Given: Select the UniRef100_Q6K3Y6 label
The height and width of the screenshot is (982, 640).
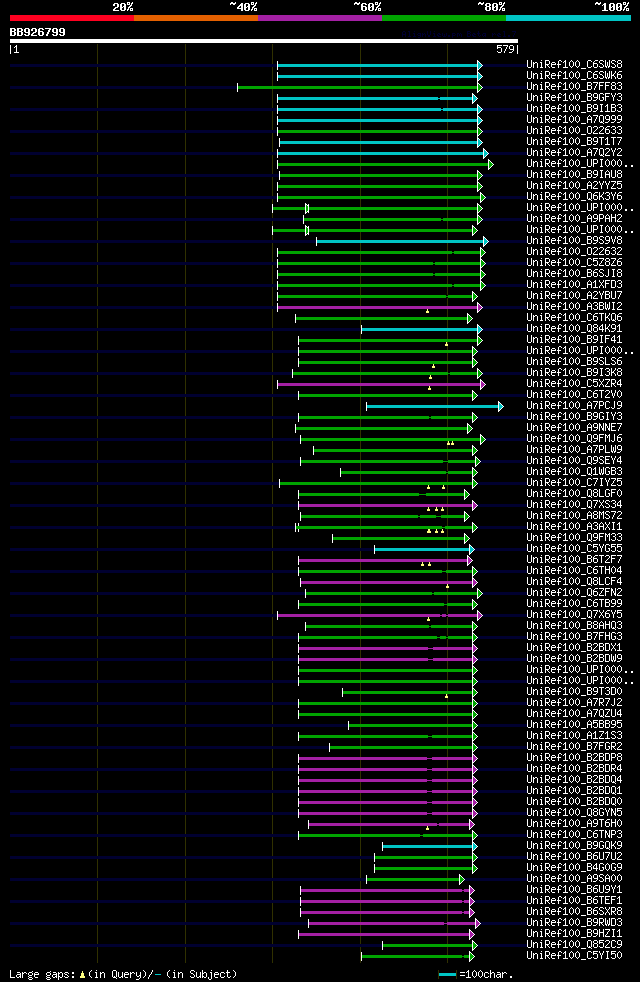Looking at the screenshot, I should 574,197.
